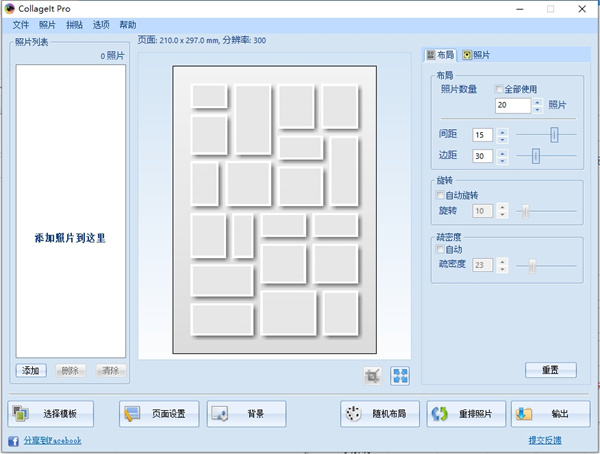Close the CollageIt Pro window
Image resolution: width=600 pixels, height=454 pixels.
[x=582, y=9]
